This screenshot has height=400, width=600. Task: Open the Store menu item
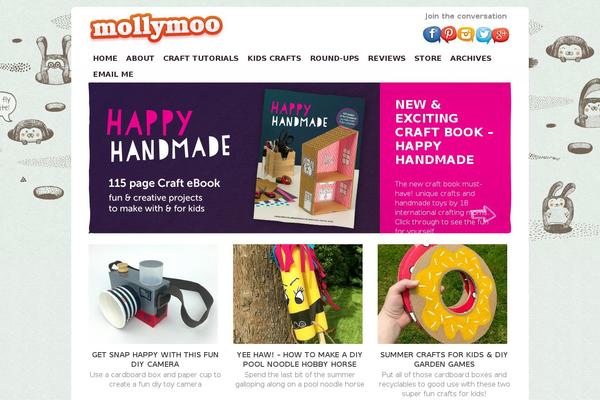tap(428, 58)
